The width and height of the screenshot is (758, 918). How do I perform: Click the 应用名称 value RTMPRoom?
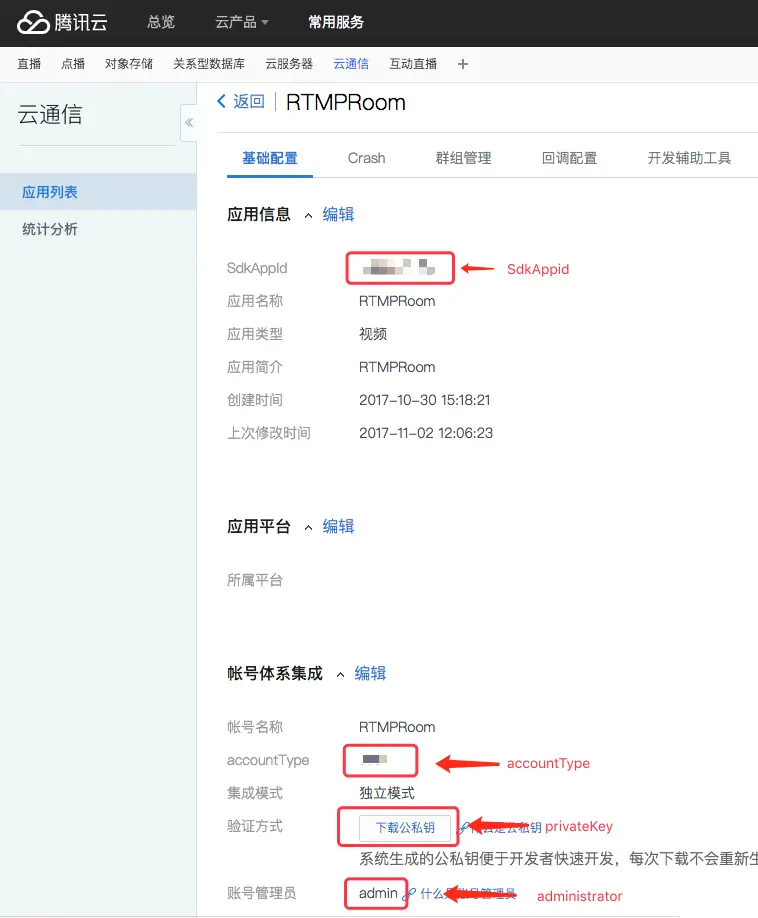[x=397, y=301]
